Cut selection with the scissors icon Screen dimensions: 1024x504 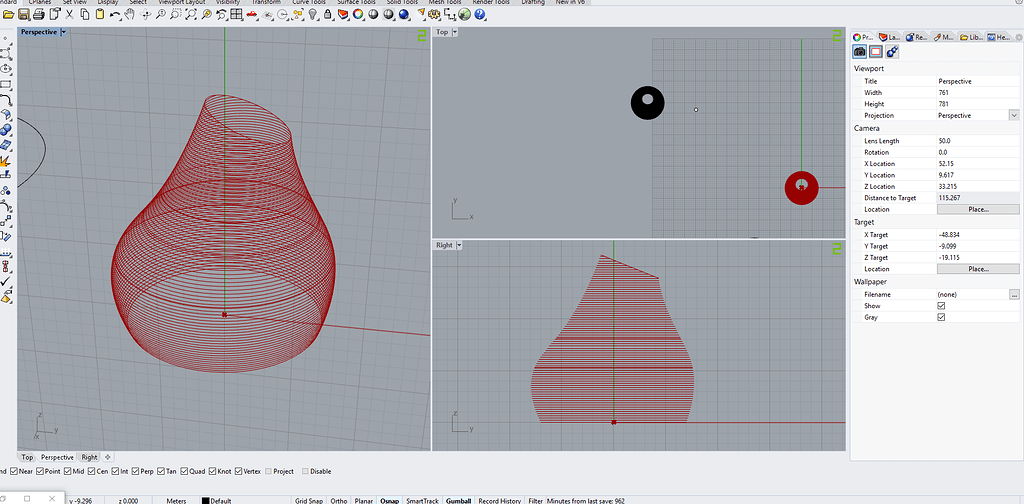click(69, 14)
